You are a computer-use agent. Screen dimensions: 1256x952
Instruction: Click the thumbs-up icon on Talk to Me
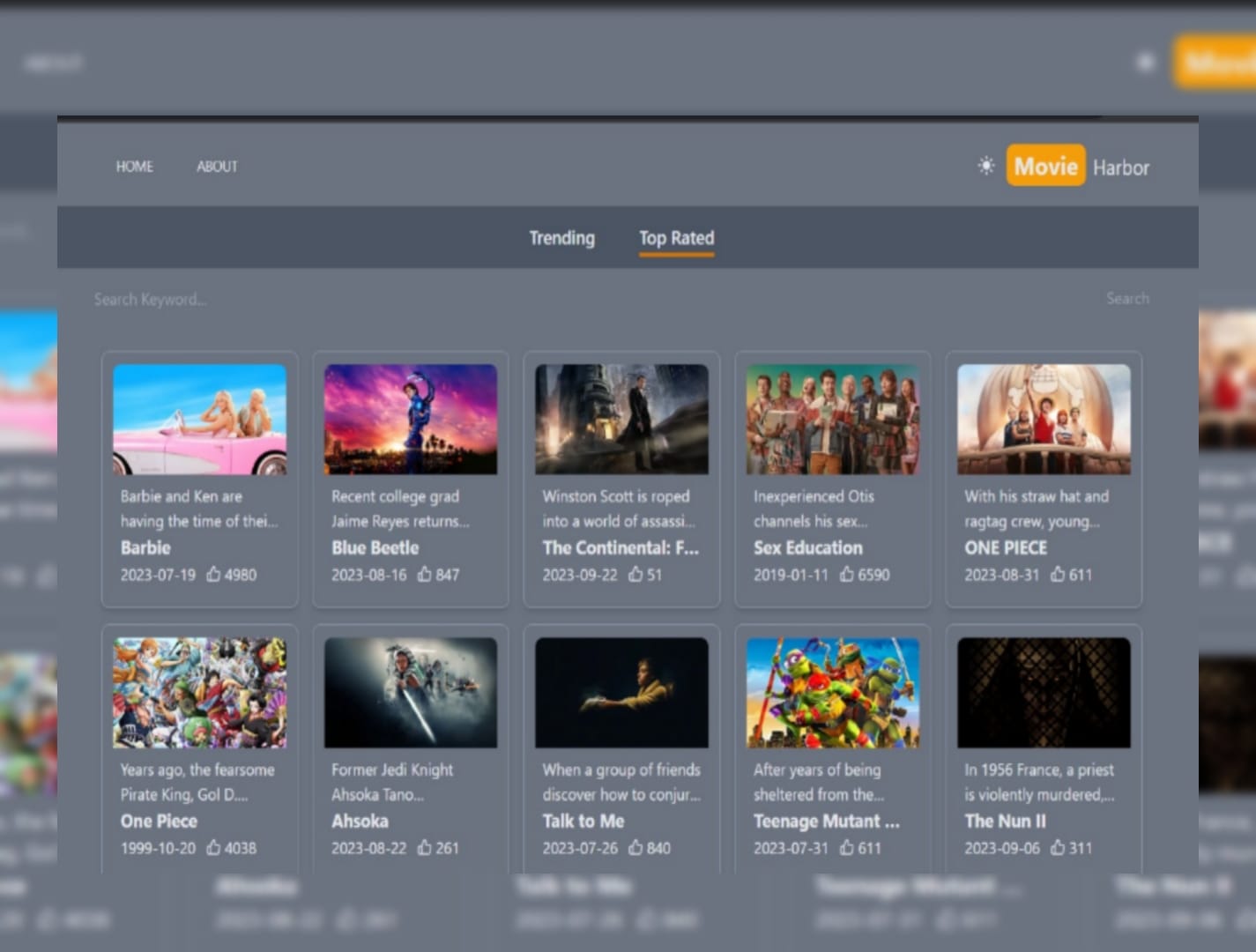pyautogui.click(x=635, y=847)
